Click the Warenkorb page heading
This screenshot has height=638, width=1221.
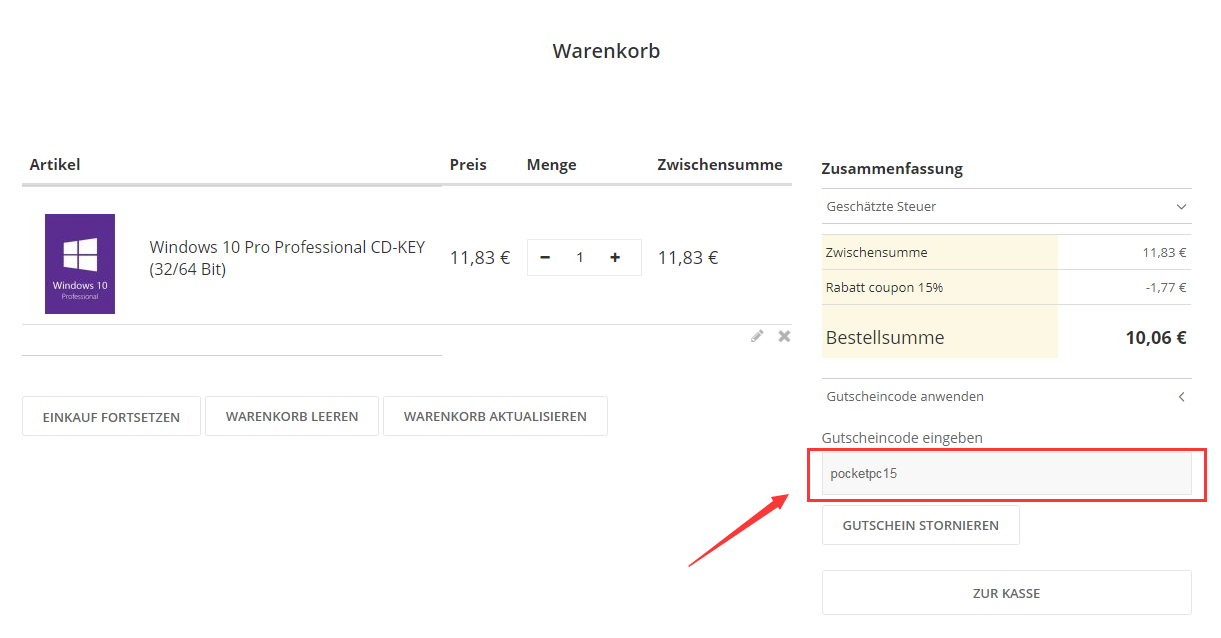point(606,51)
